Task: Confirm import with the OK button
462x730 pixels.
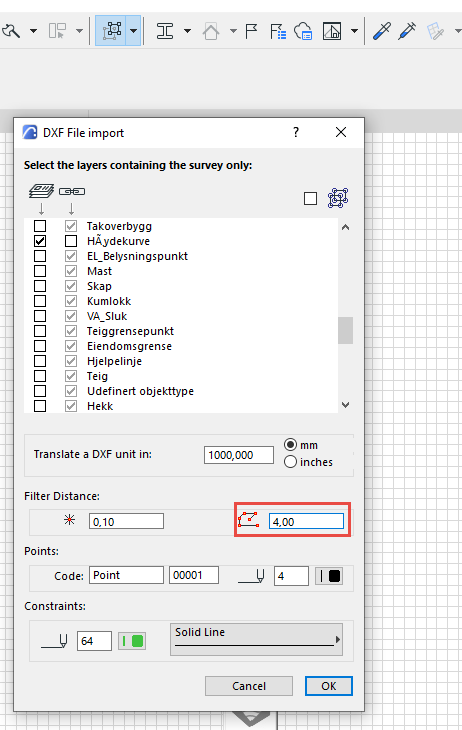Action: click(x=329, y=686)
